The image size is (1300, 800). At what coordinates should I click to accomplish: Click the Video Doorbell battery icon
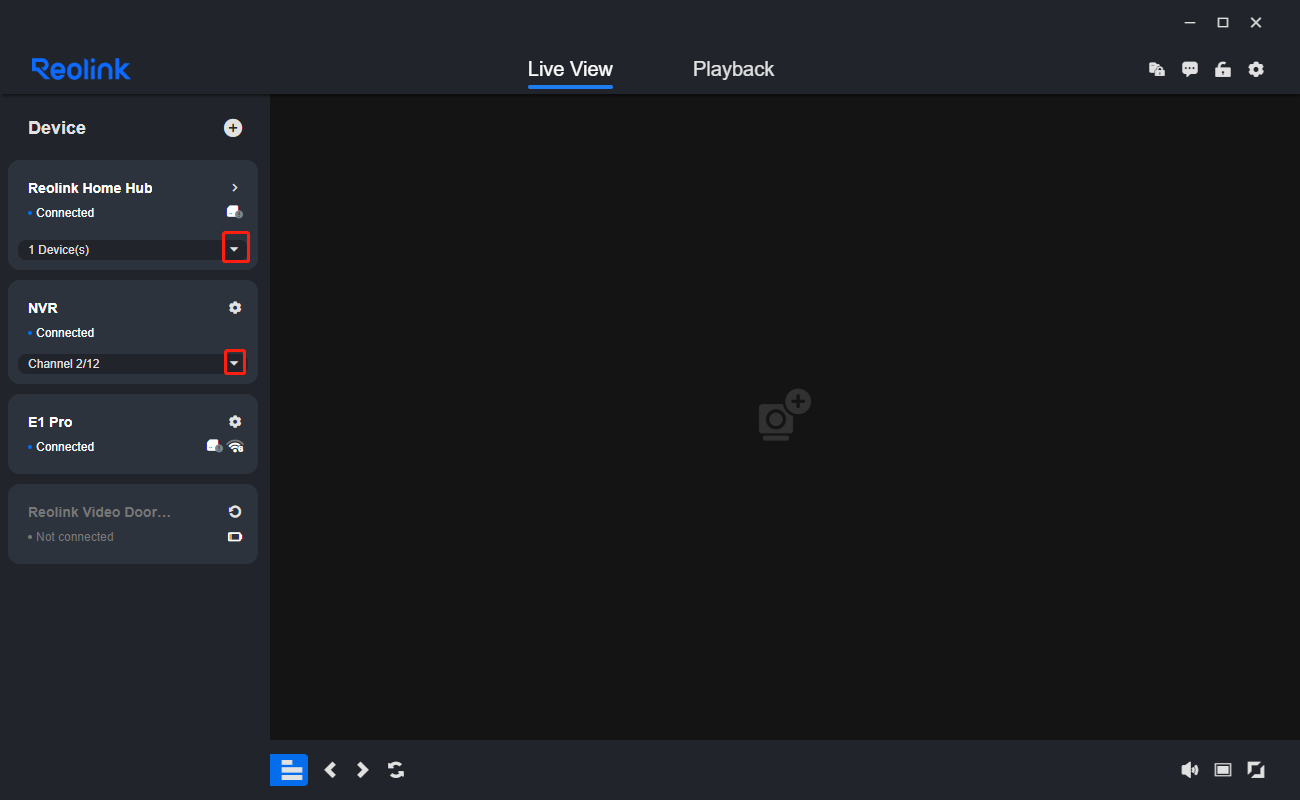coord(235,537)
